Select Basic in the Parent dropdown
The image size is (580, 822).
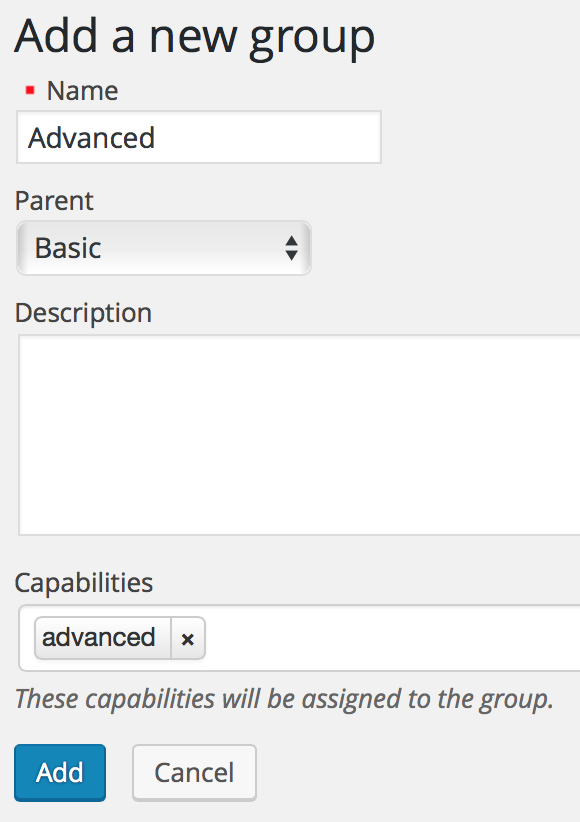[x=163, y=247]
